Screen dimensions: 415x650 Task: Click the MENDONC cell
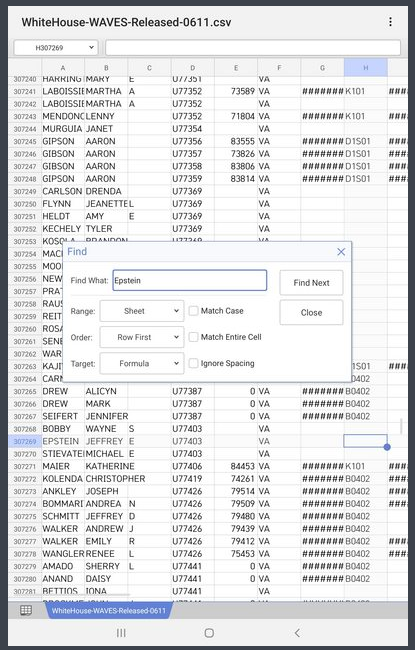click(63, 116)
